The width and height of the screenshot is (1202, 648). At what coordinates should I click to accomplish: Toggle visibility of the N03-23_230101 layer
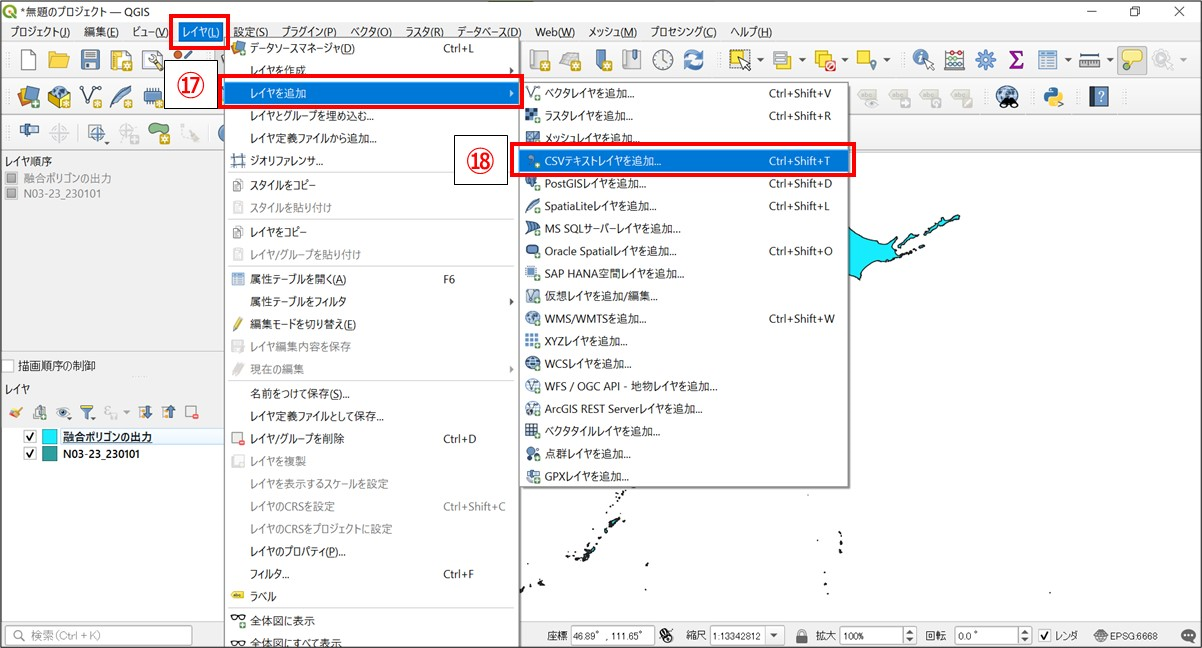click(30, 454)
